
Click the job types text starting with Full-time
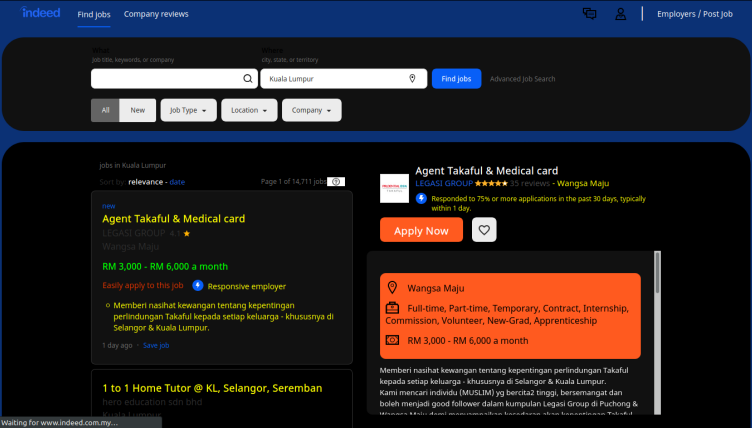[507, 314]
